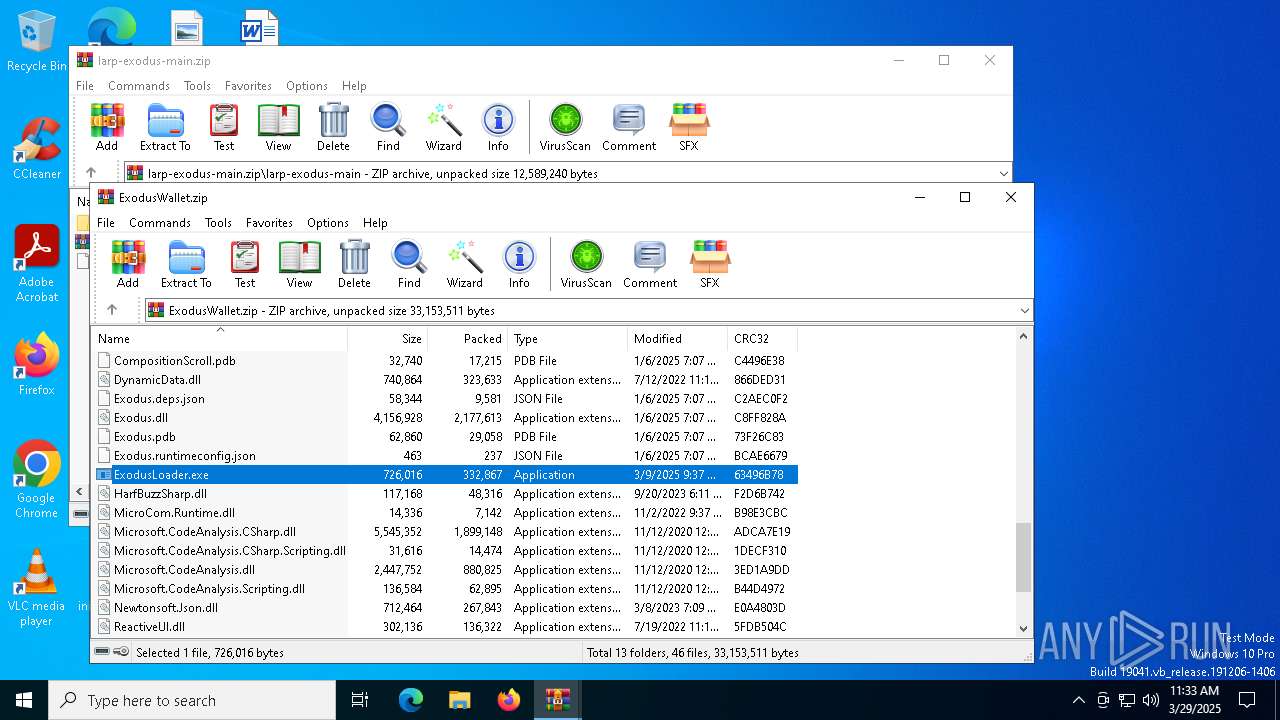Image resolution: width=1280 pixels, height=720 pixels.
Task: Click scroll down arrow in file list
Action: coord(1023,628)
